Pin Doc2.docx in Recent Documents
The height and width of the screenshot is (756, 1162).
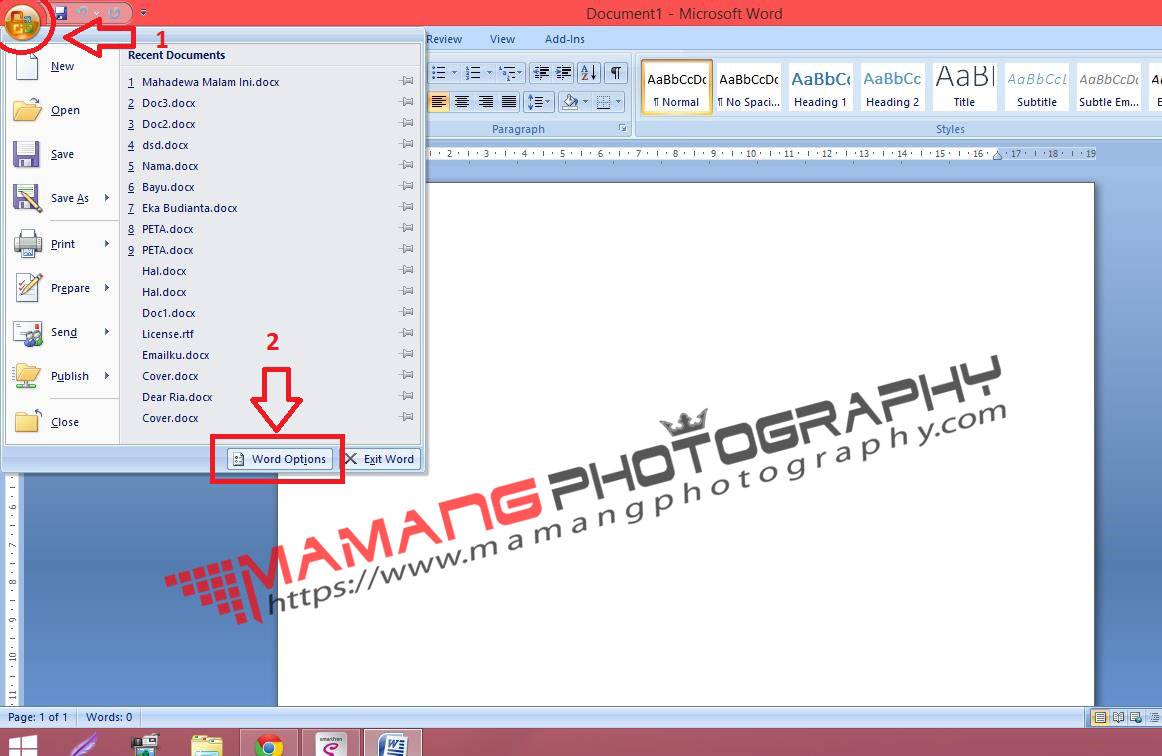point(406,122)
